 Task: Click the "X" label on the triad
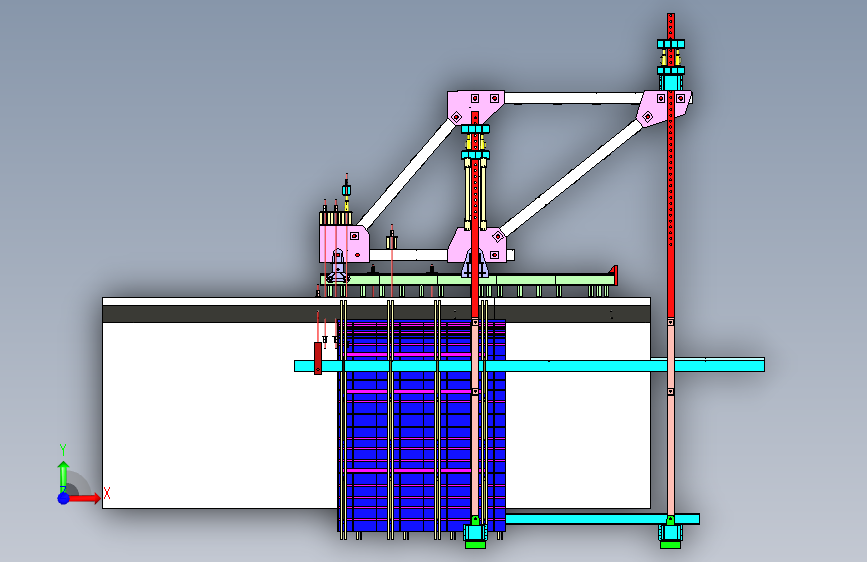107,493
